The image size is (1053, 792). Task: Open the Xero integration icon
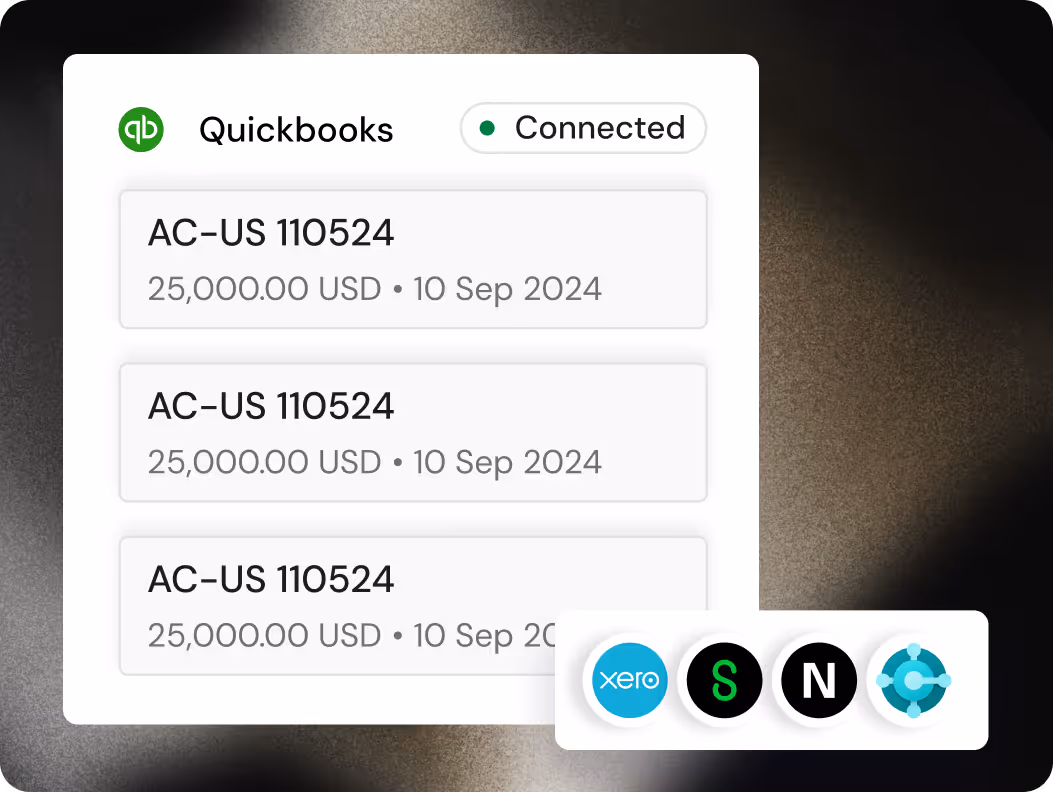click(x=629, y=680)
